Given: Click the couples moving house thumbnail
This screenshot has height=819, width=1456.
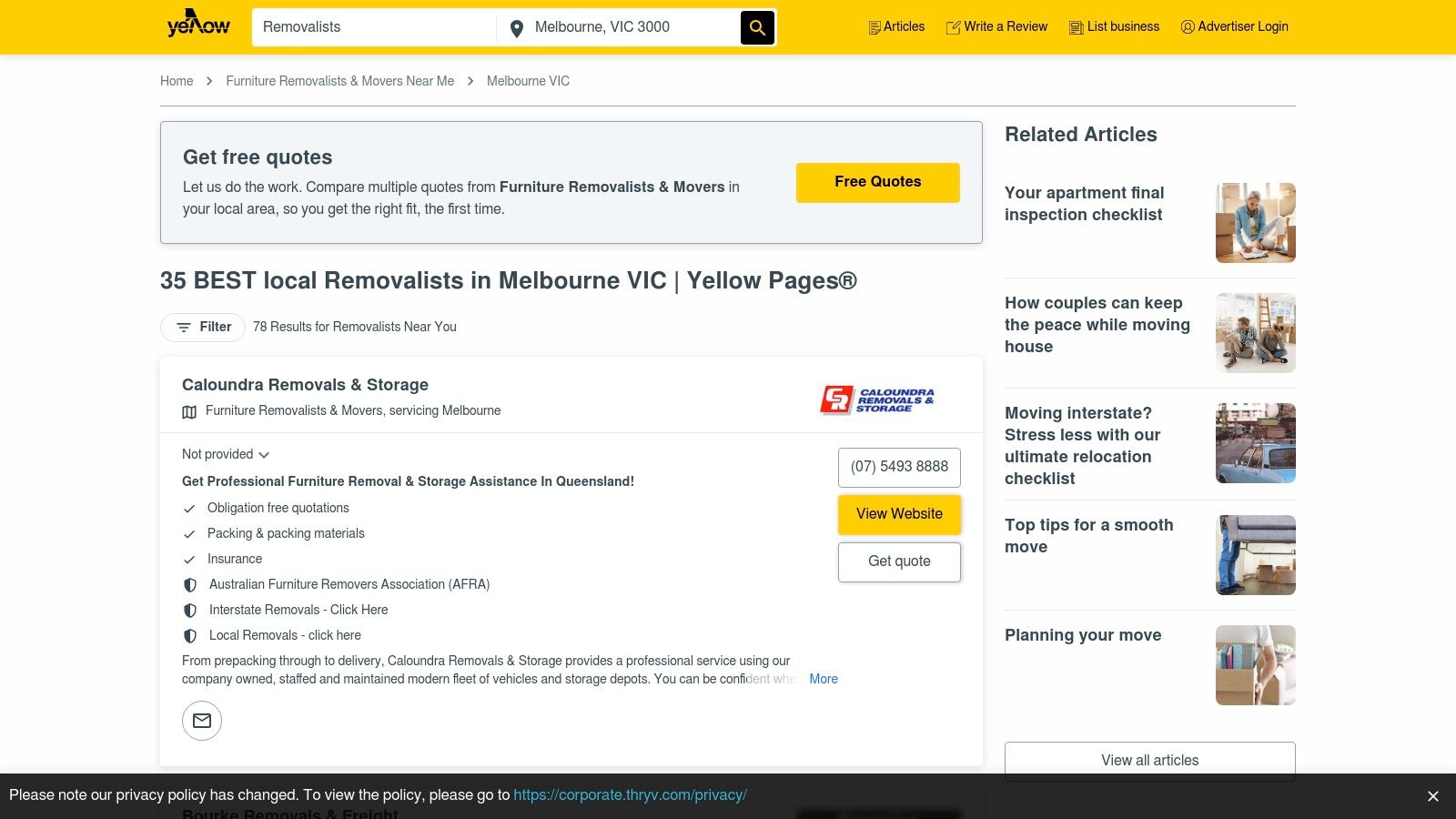Looking at the screenshot, I should 1256,333.
